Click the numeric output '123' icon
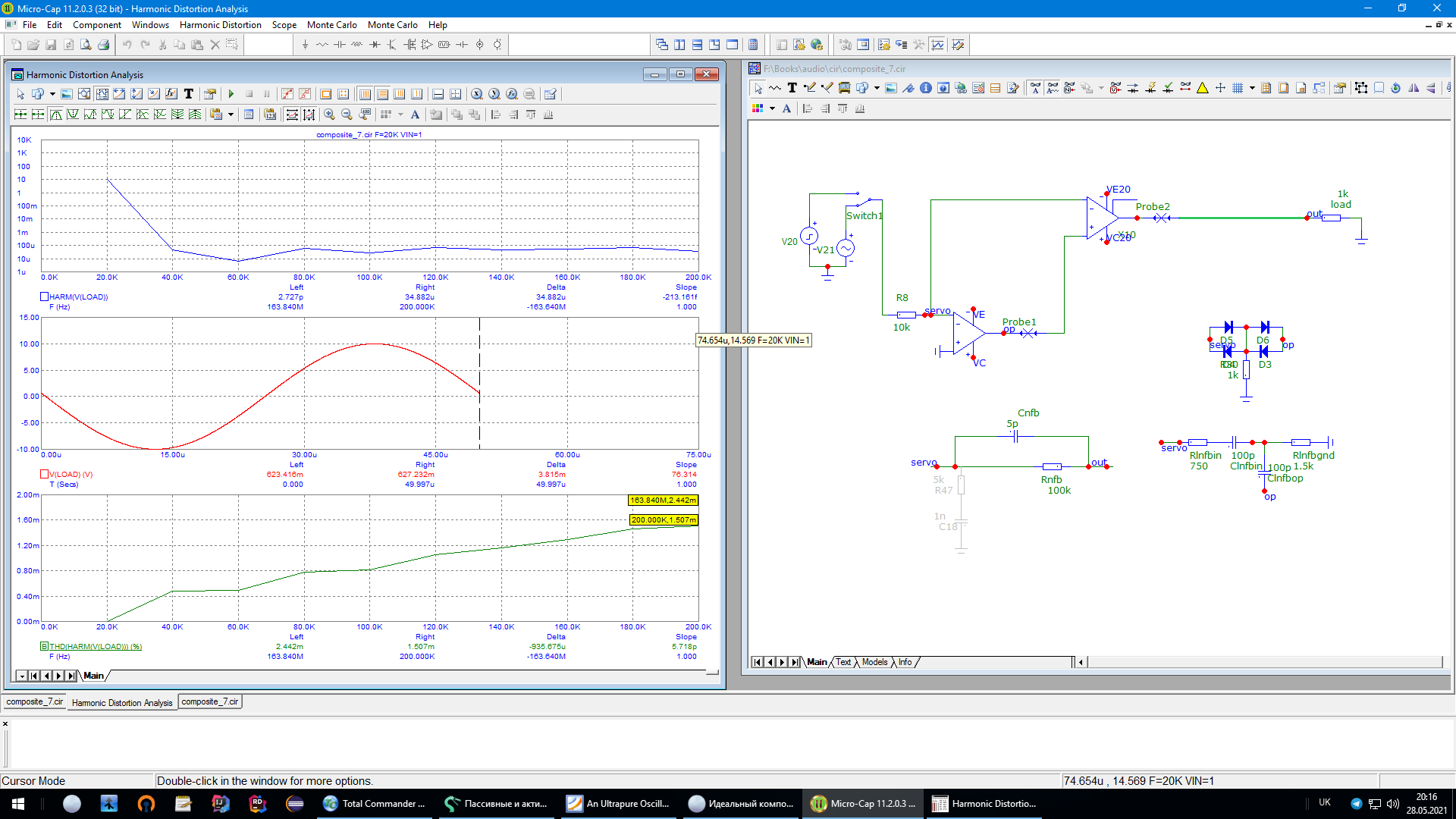Viewport: 1456px width, 819px height. click(269, 115)
